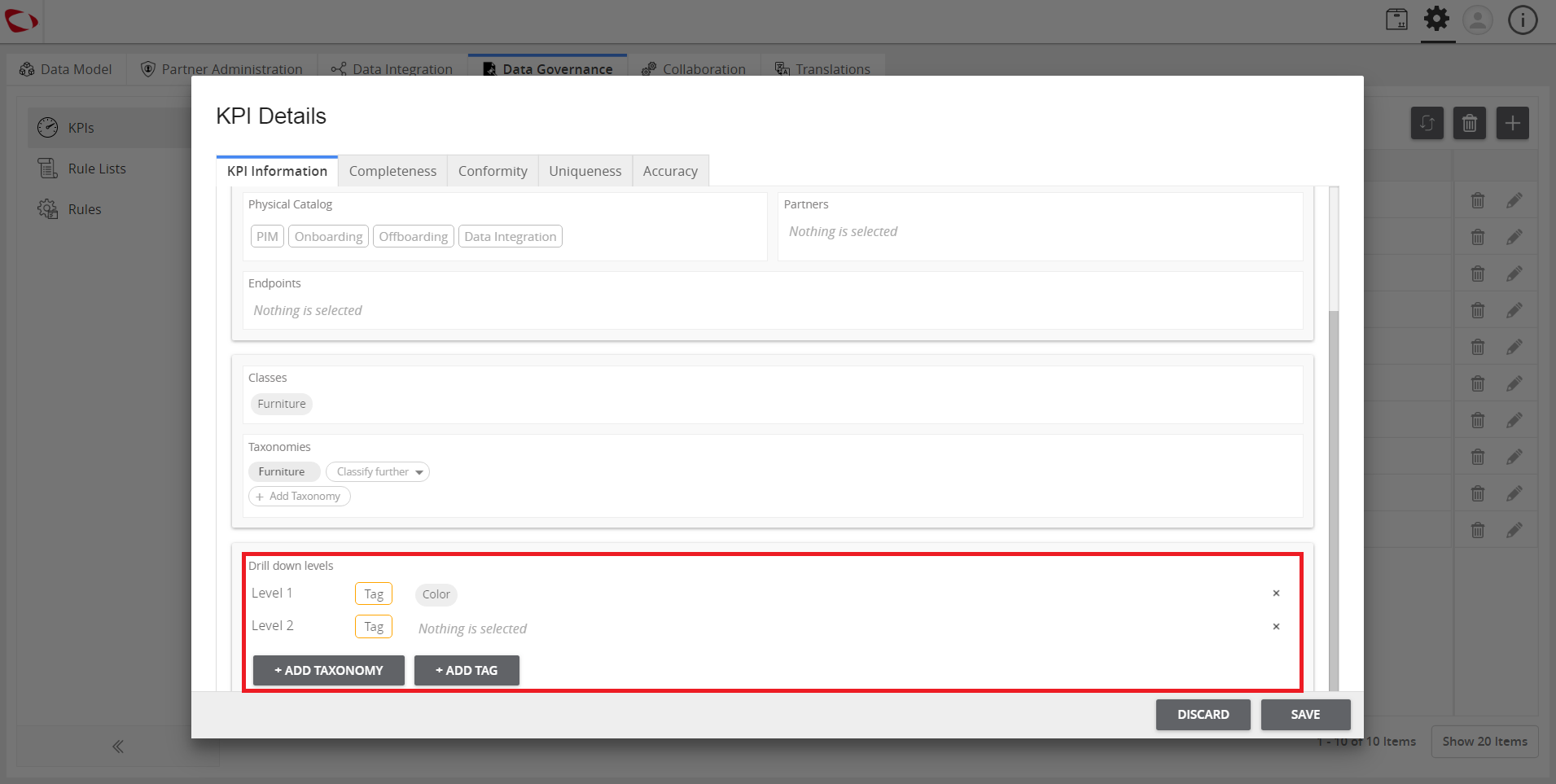Toggle PIM physical catalog chip
Screen dimensions: 1556x784
coord(267,237)
